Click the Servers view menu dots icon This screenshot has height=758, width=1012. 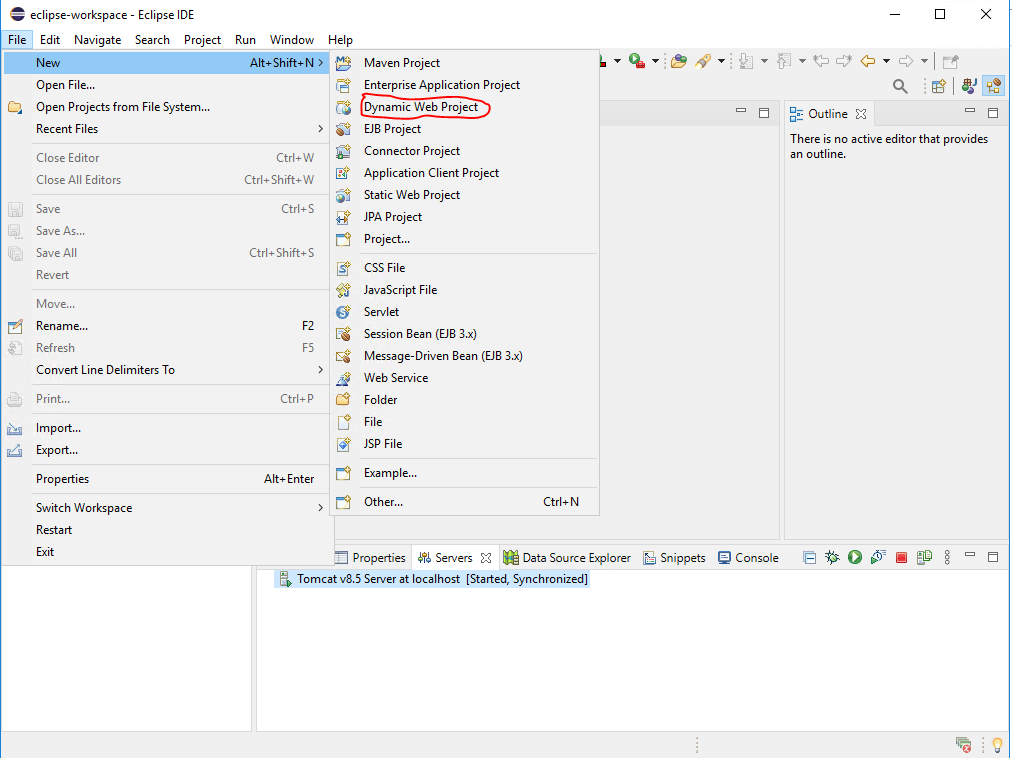947,557
